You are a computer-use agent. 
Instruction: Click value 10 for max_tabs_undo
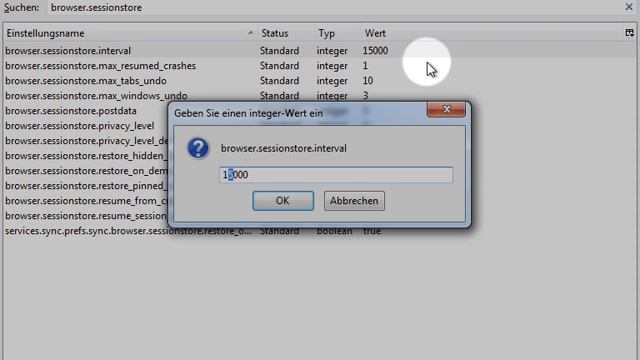[x=368, y=81]
